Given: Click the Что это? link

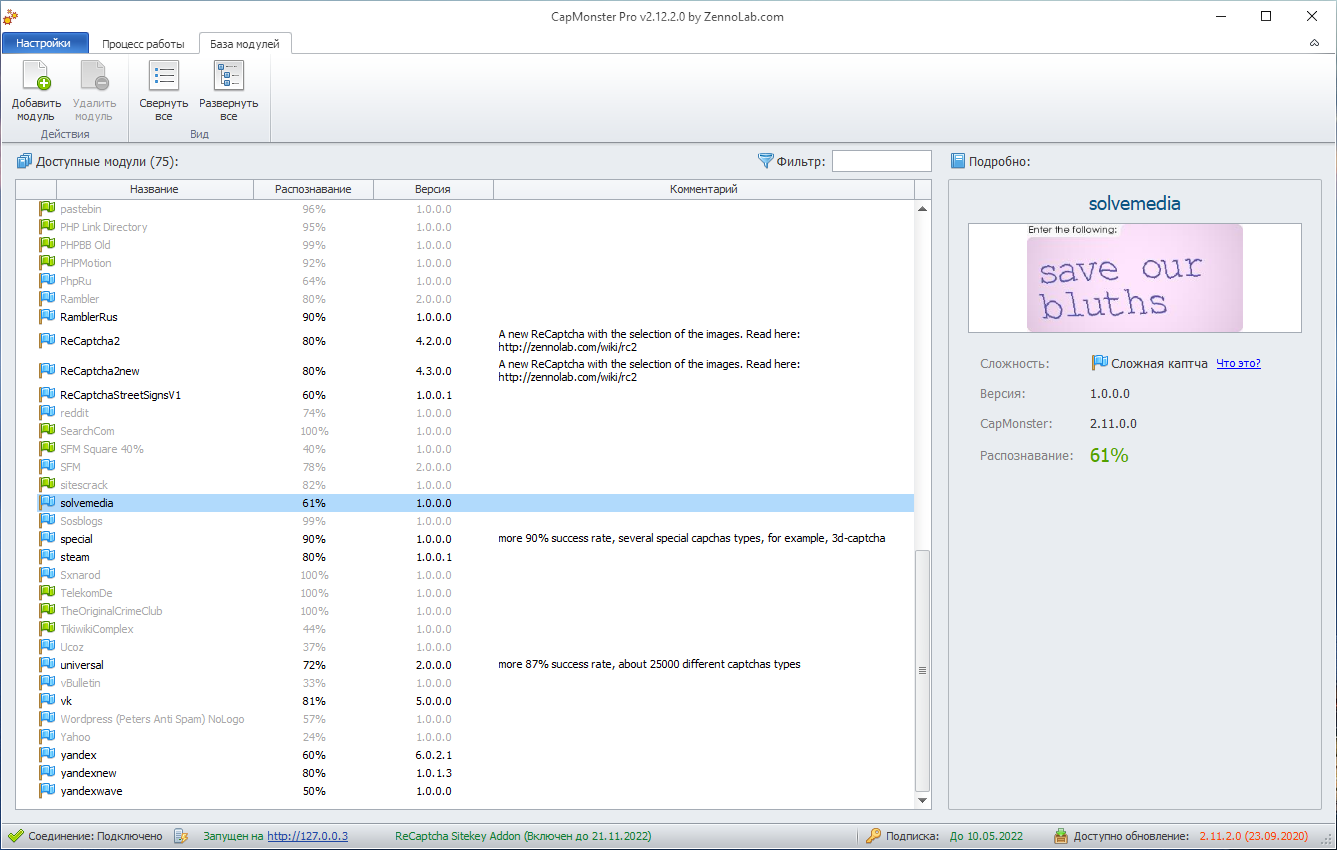Looking at the screenshot, I should (1238, 363).
